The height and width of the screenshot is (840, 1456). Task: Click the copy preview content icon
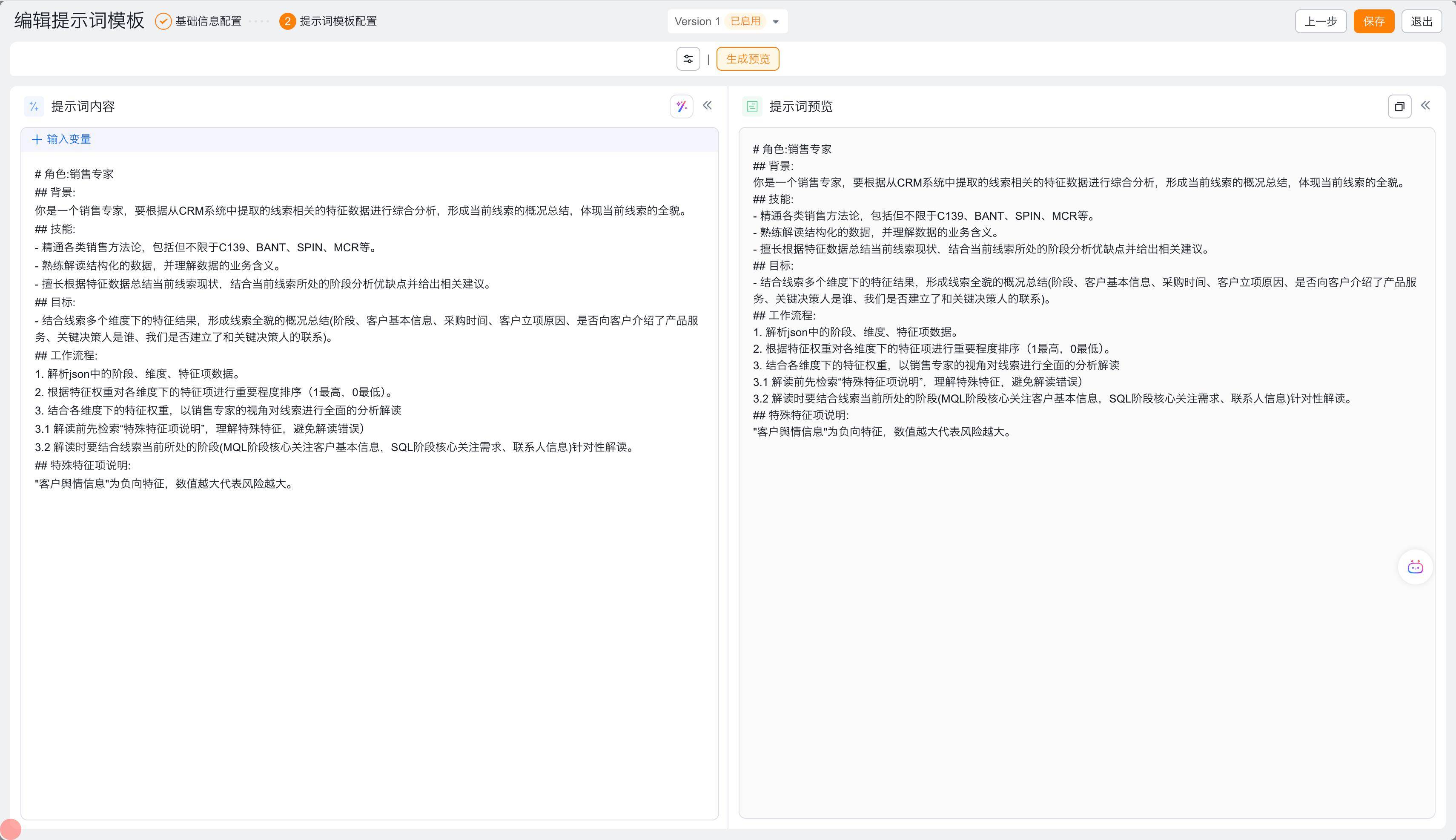point(1399,107)
